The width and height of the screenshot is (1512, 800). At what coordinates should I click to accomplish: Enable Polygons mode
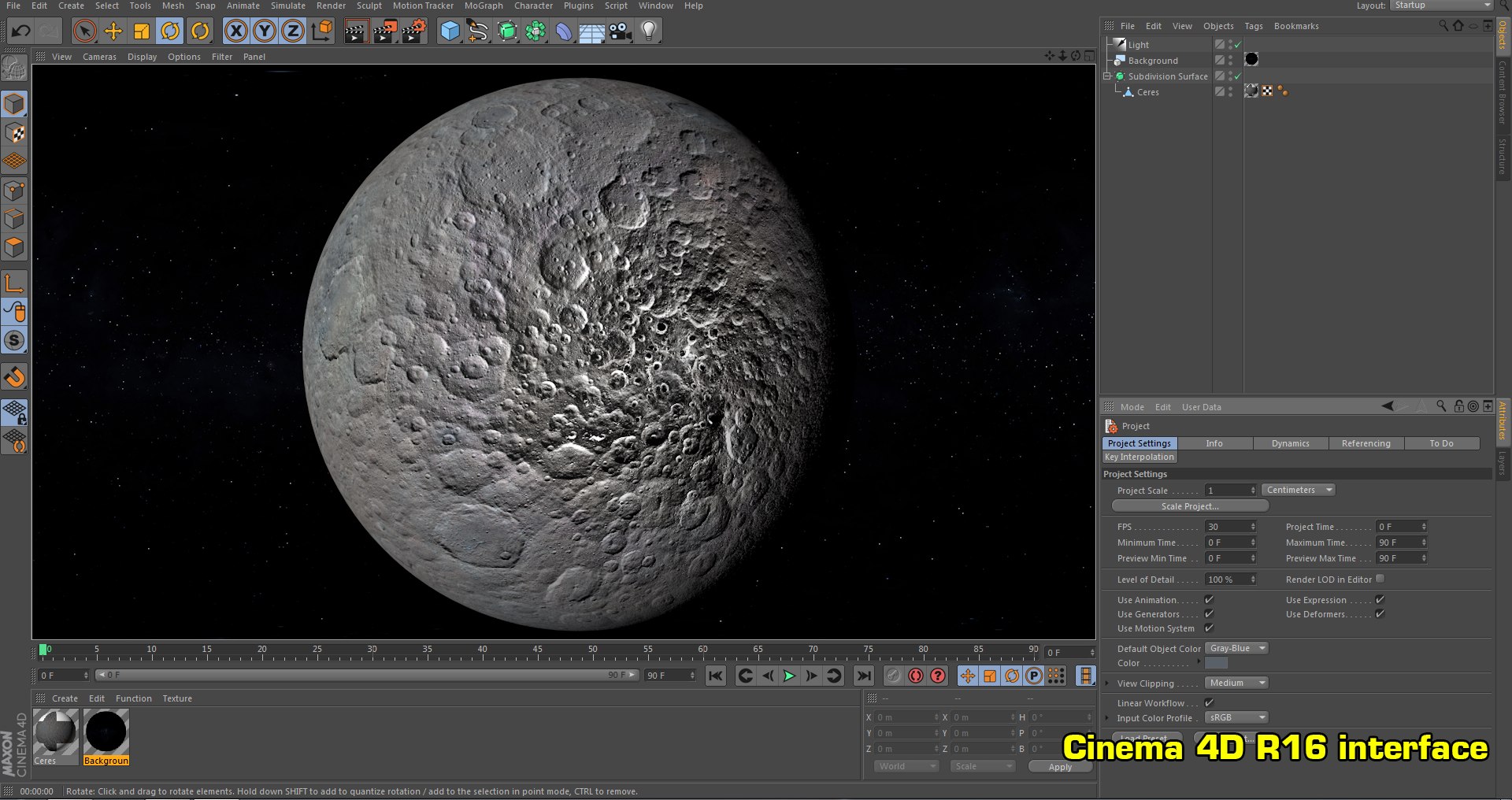(x=14, y=247)
